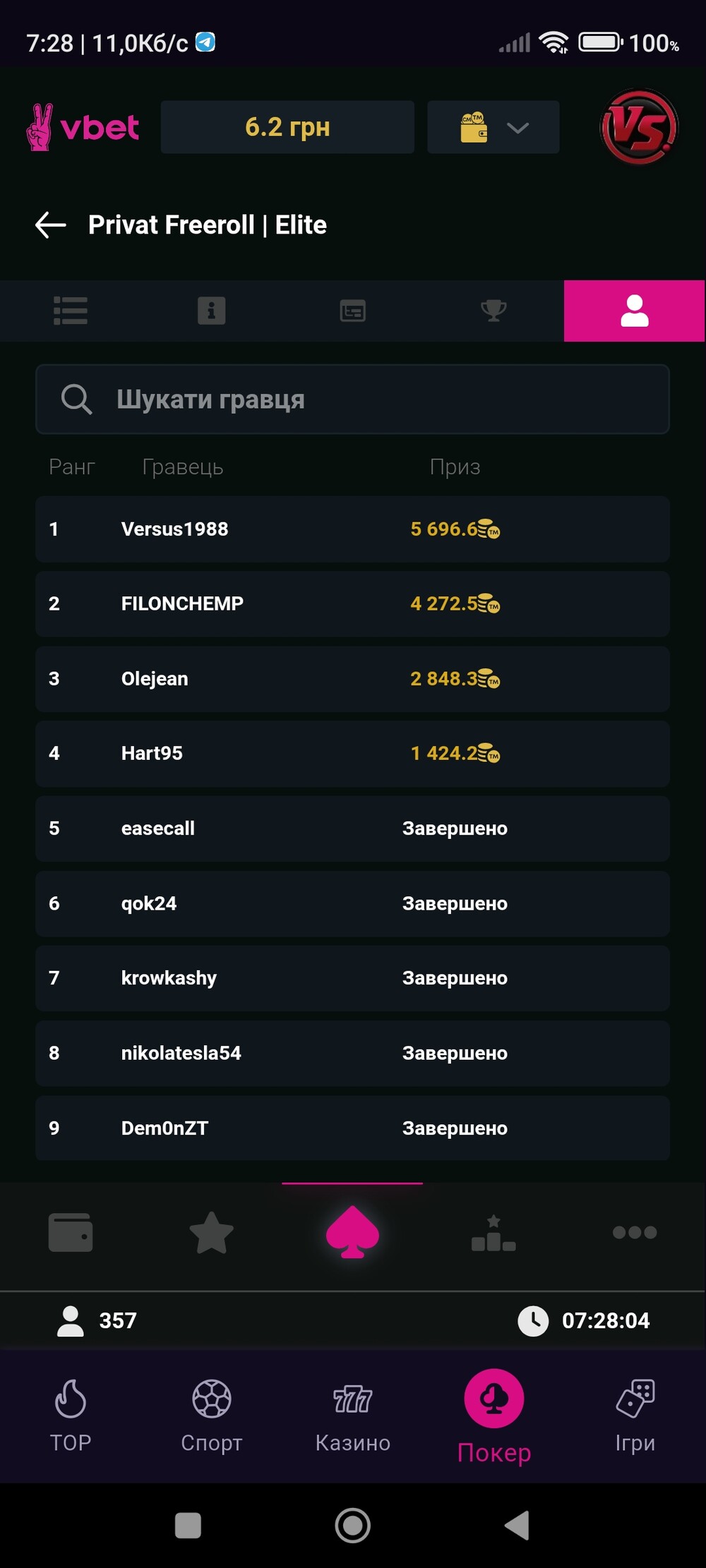Open the leaderboard podium icon
706x1568 pixels.
[x=493, y=1232]
